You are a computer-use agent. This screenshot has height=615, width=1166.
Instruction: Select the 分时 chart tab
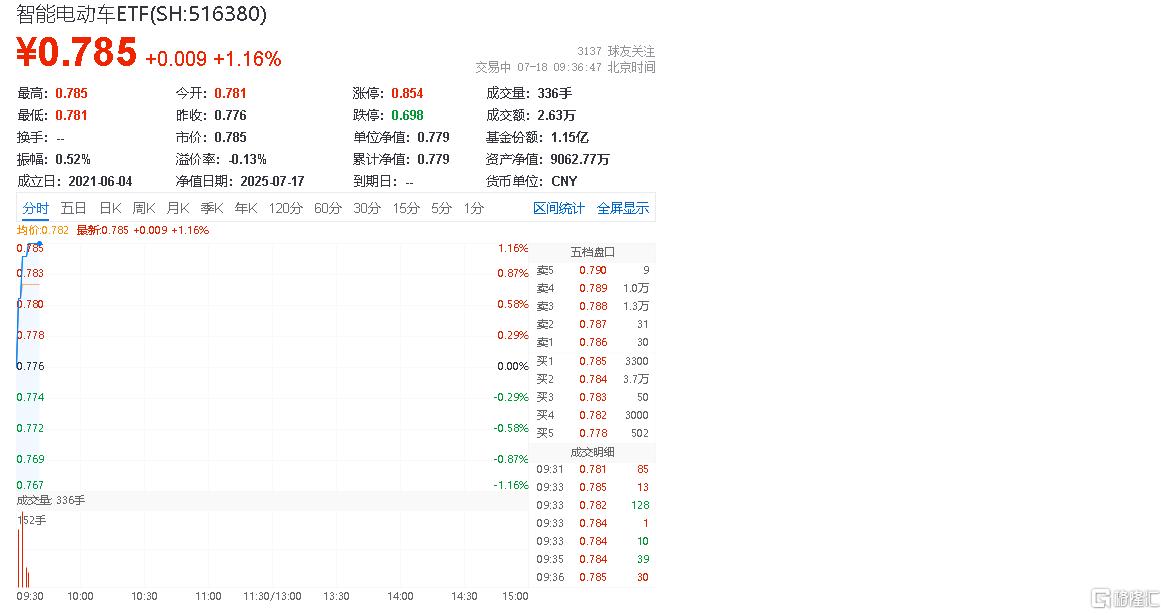click(x=36, y=208)
